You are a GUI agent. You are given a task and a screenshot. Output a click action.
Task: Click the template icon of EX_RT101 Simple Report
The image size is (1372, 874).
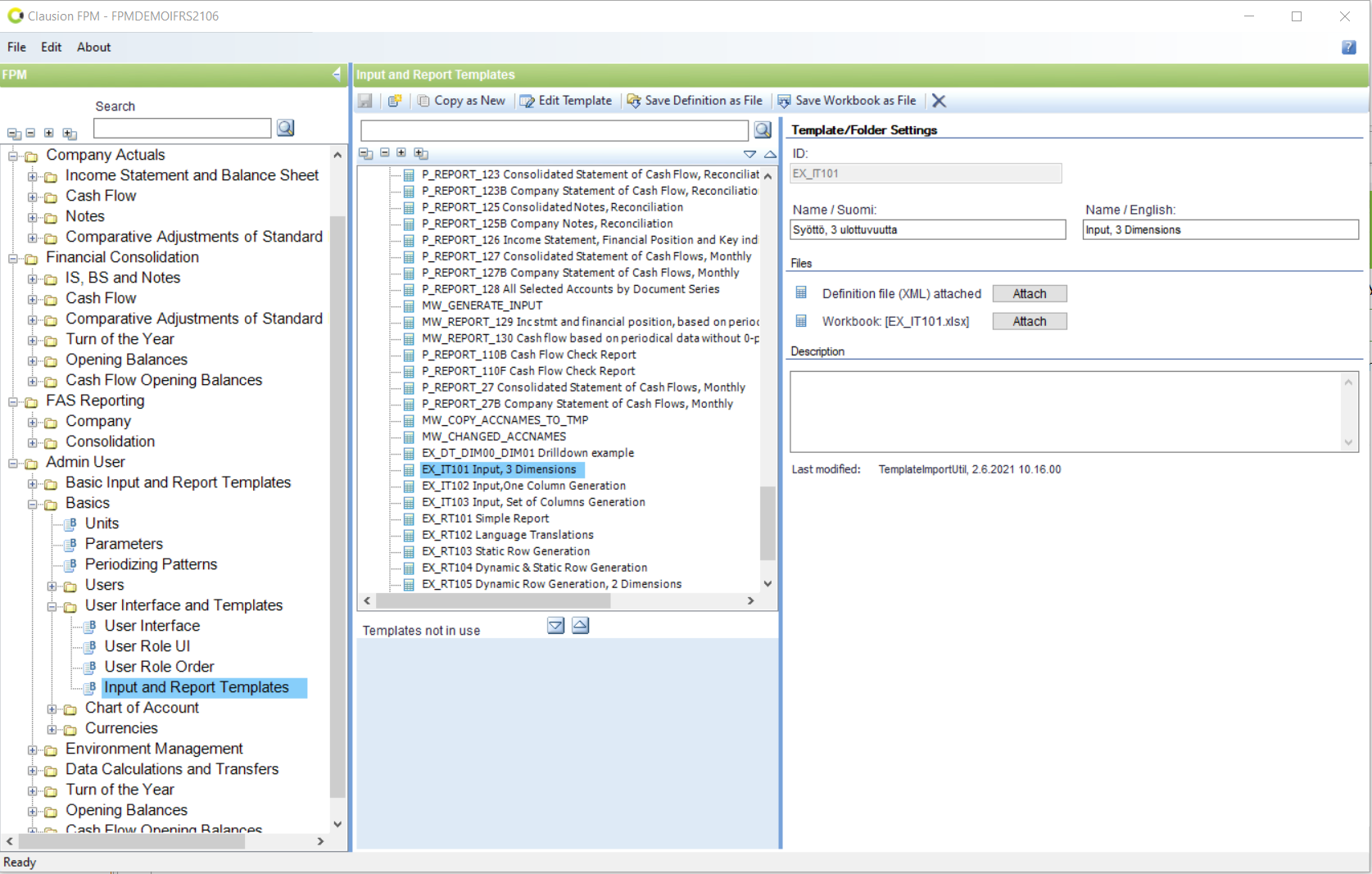point(409,519)
